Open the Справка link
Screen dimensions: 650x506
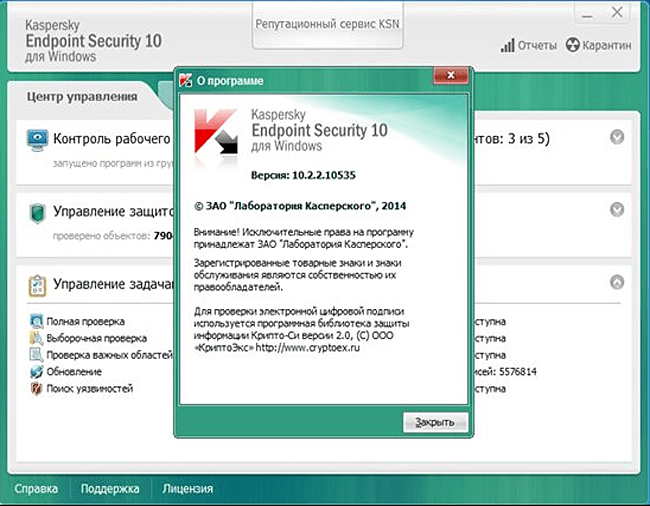pos(35,489)
